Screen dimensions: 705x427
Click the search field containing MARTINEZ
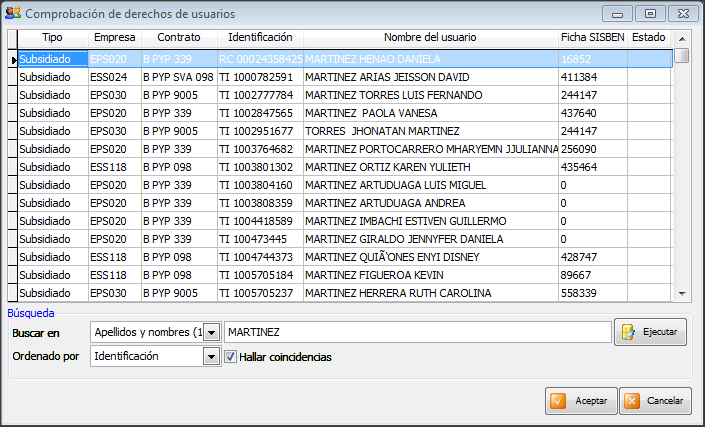pos(417,332)
